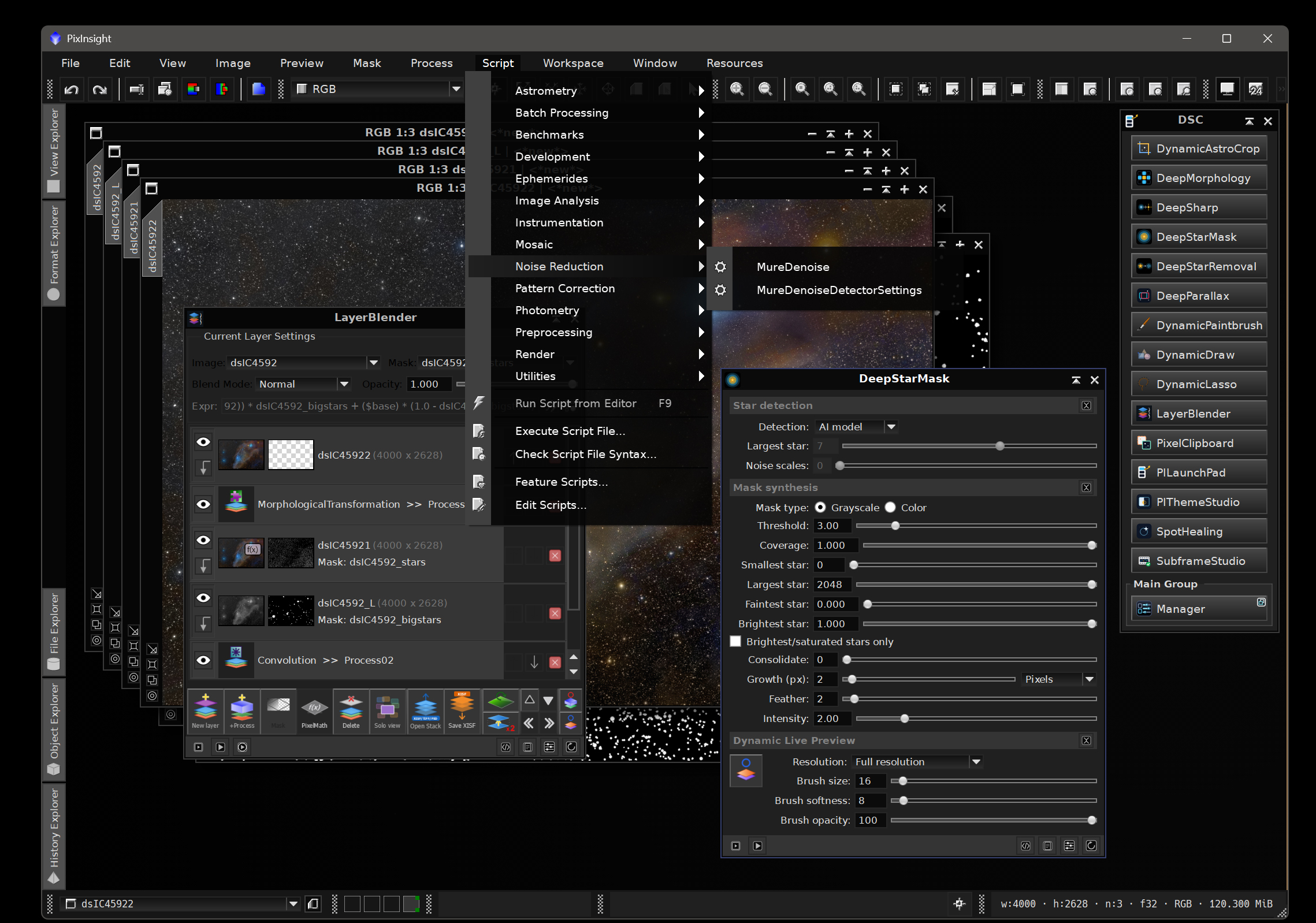Image resolution: width=1316 pixels, height=923 pixels.
Task: Click the Open Stack icon
Action: point(425,711)
